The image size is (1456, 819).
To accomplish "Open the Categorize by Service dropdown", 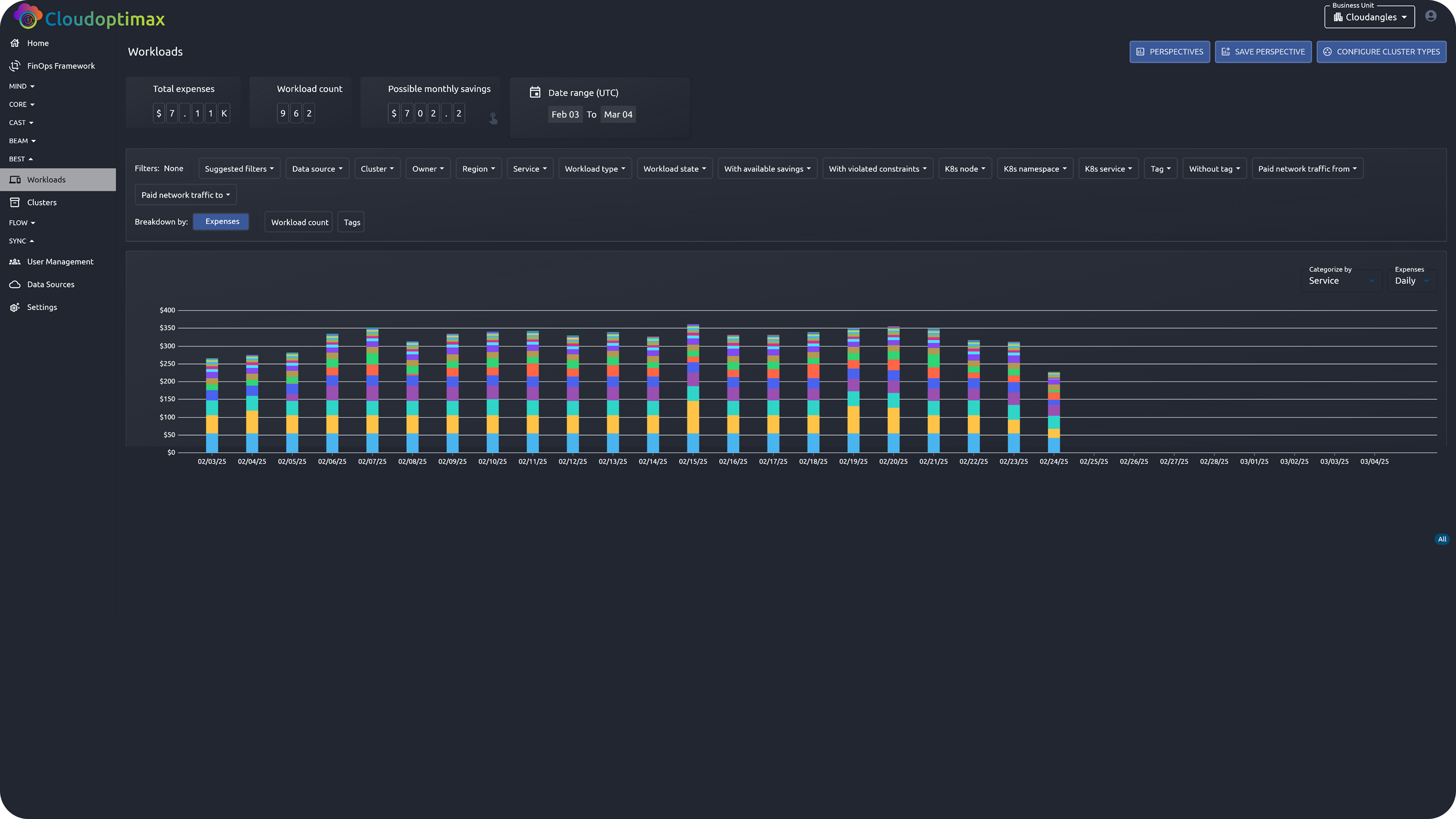I will click(x=1341, y=281).
